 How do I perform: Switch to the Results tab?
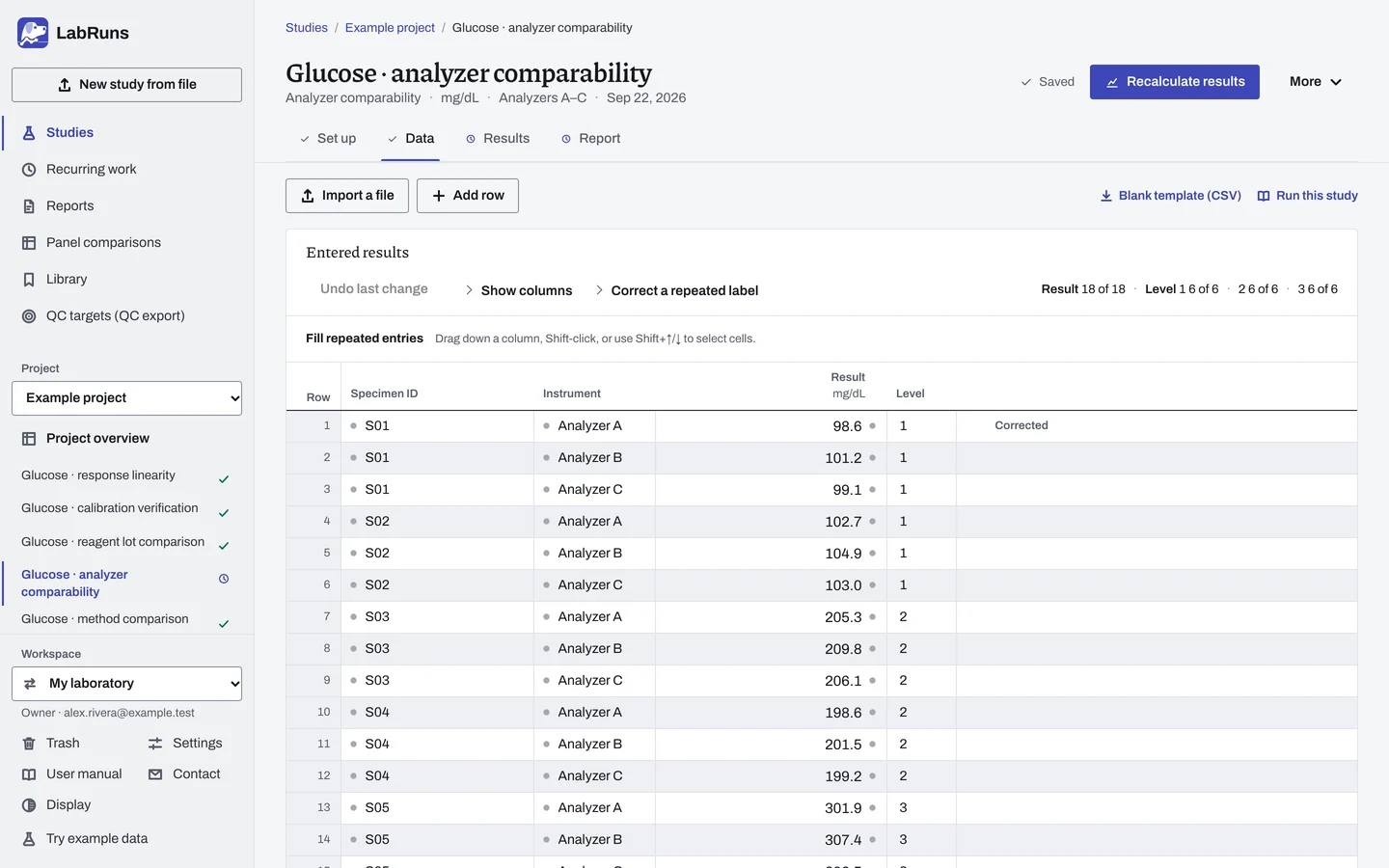click(x=498, y=139)
